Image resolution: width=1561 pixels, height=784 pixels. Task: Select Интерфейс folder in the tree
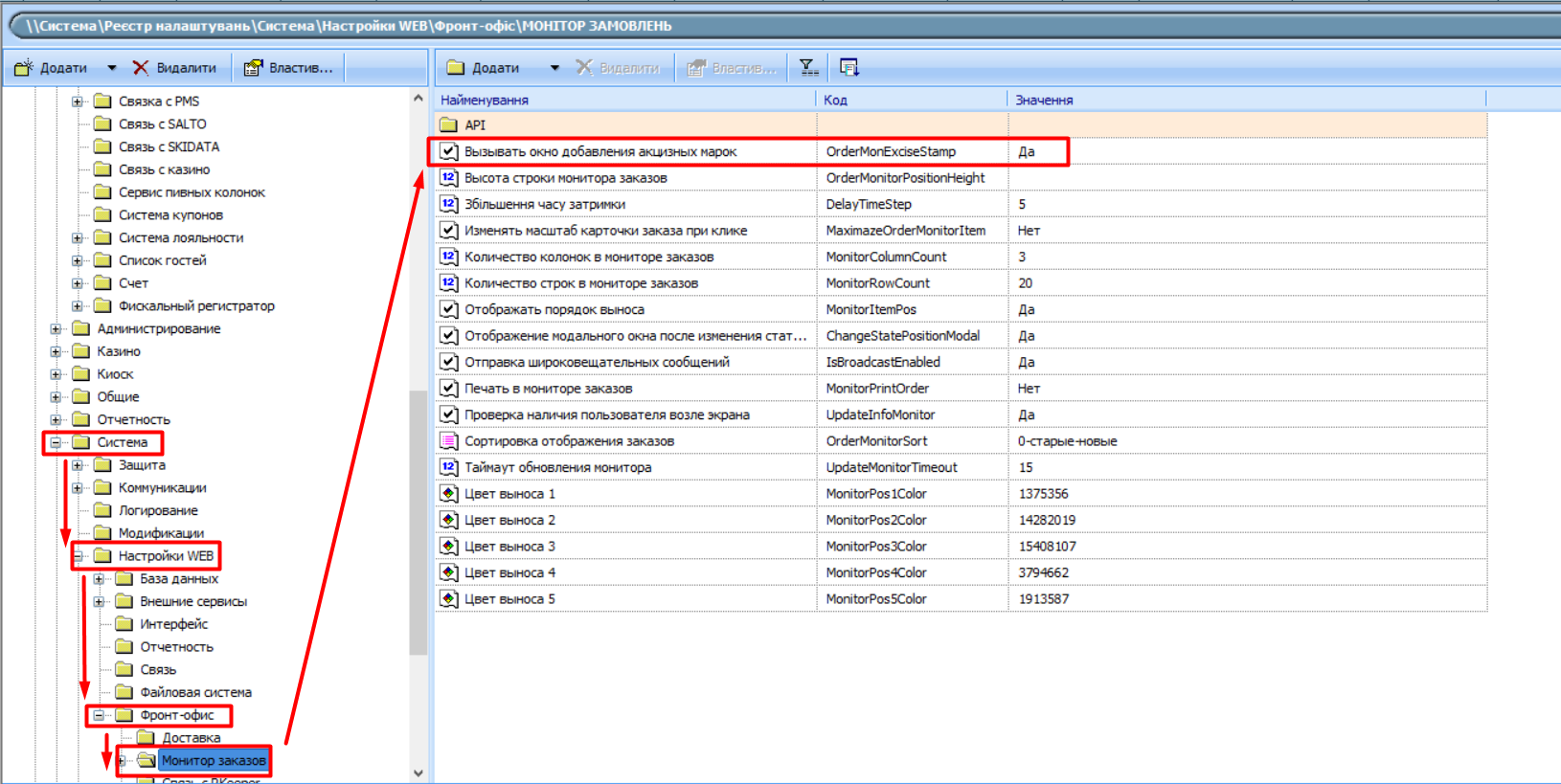173,624
